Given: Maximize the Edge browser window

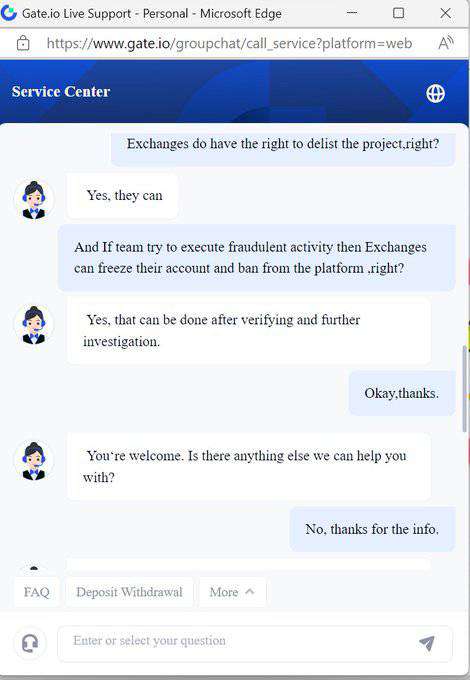Looking at the screenshot, I should pos(398,13).
